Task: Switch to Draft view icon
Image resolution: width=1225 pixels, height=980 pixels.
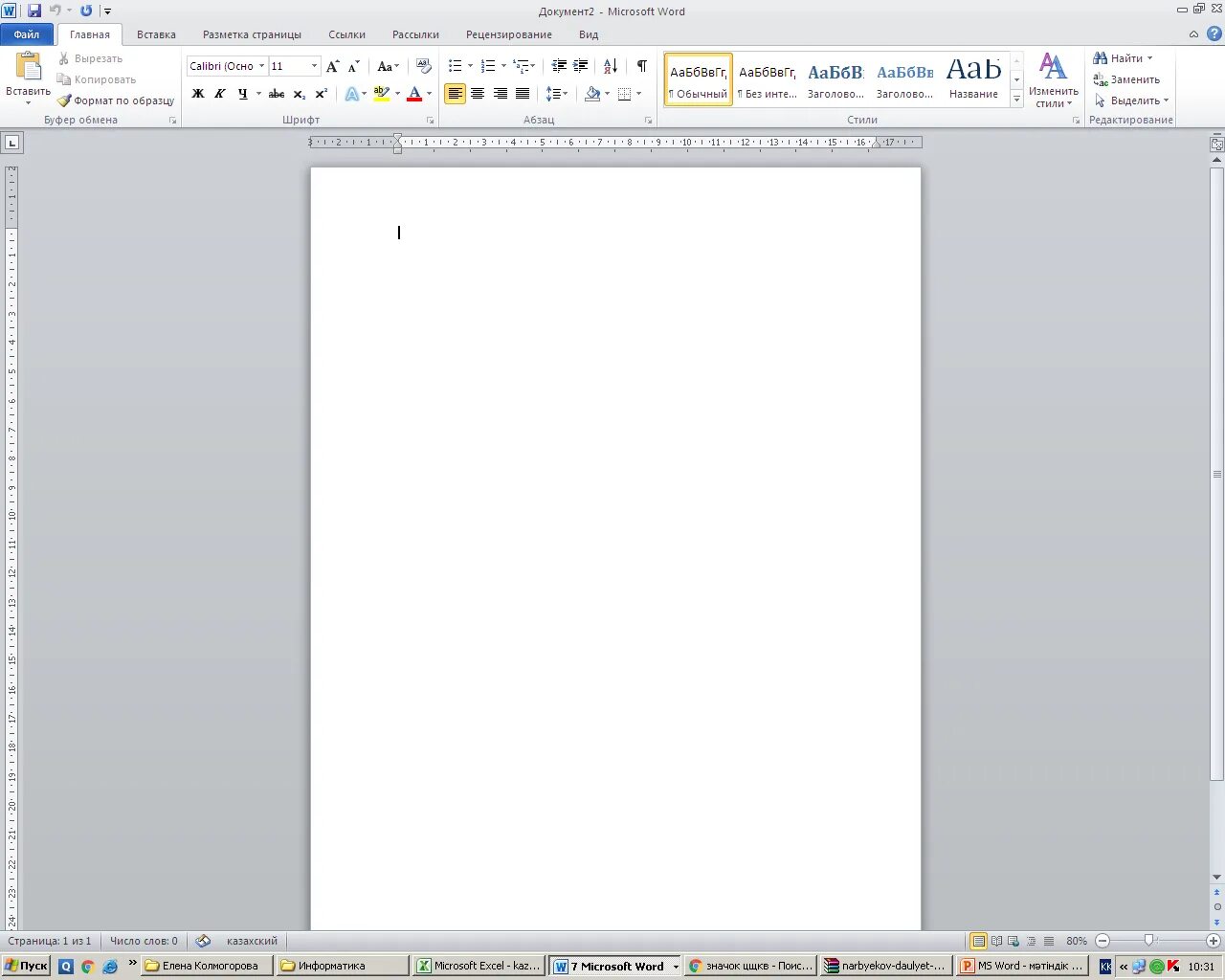Action: tap(1048, 941)
